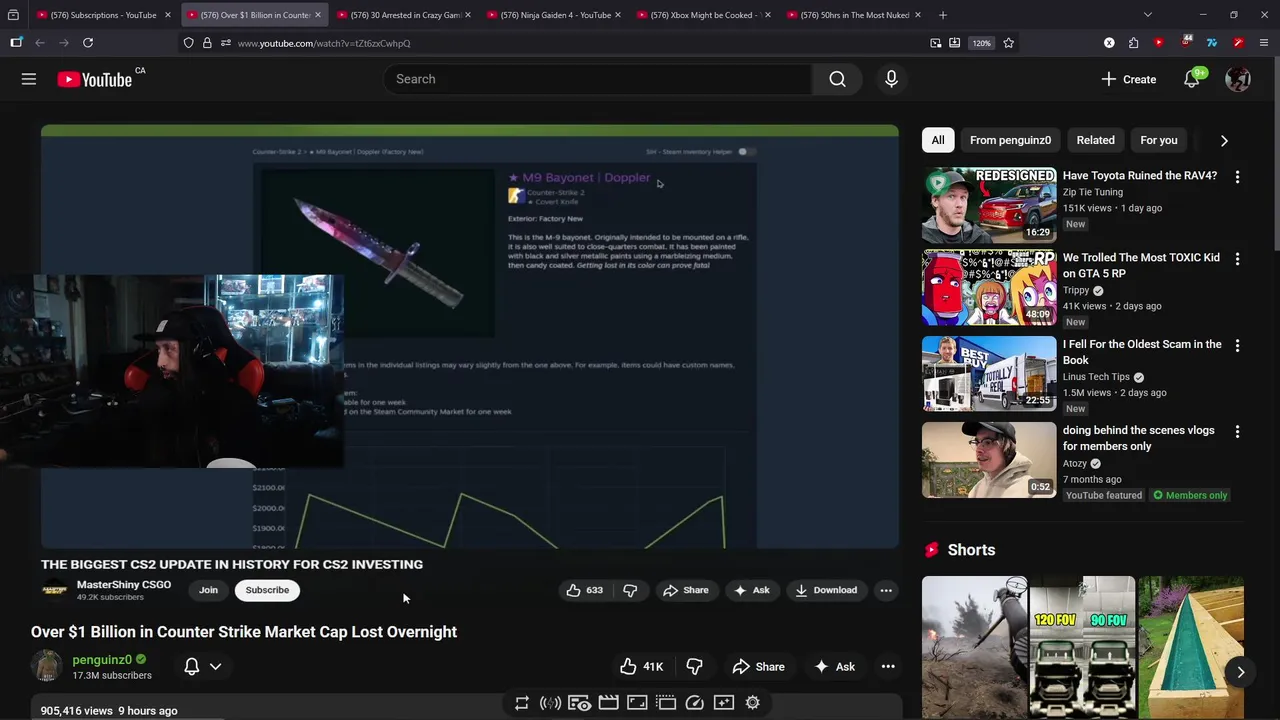This screenshot has height=720, width=1280.
Task: Start voice search with microphone icon
Action: pos(891,79)
